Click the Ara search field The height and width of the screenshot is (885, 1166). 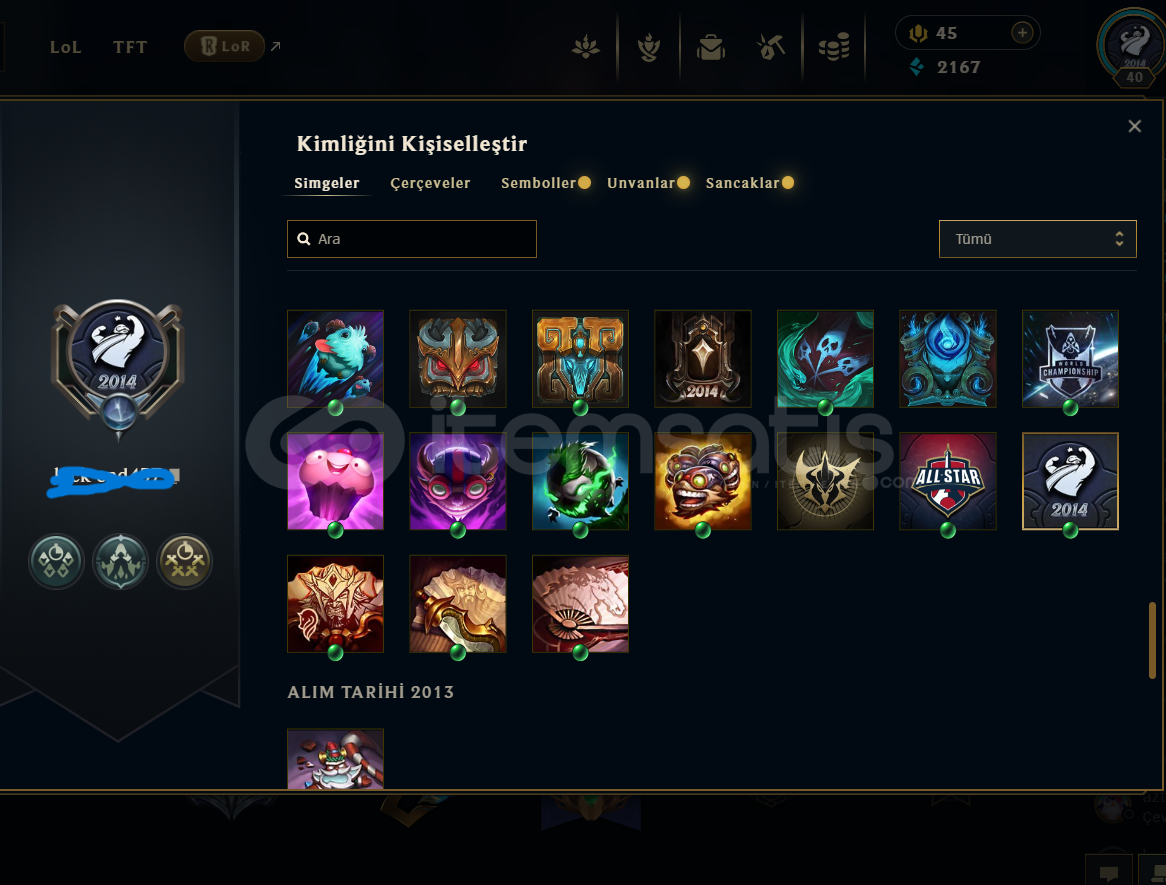click(411, 239)
